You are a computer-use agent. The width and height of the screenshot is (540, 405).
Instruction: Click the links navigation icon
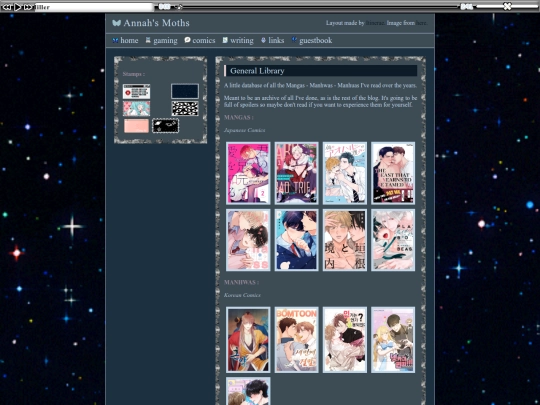point(263,40)
